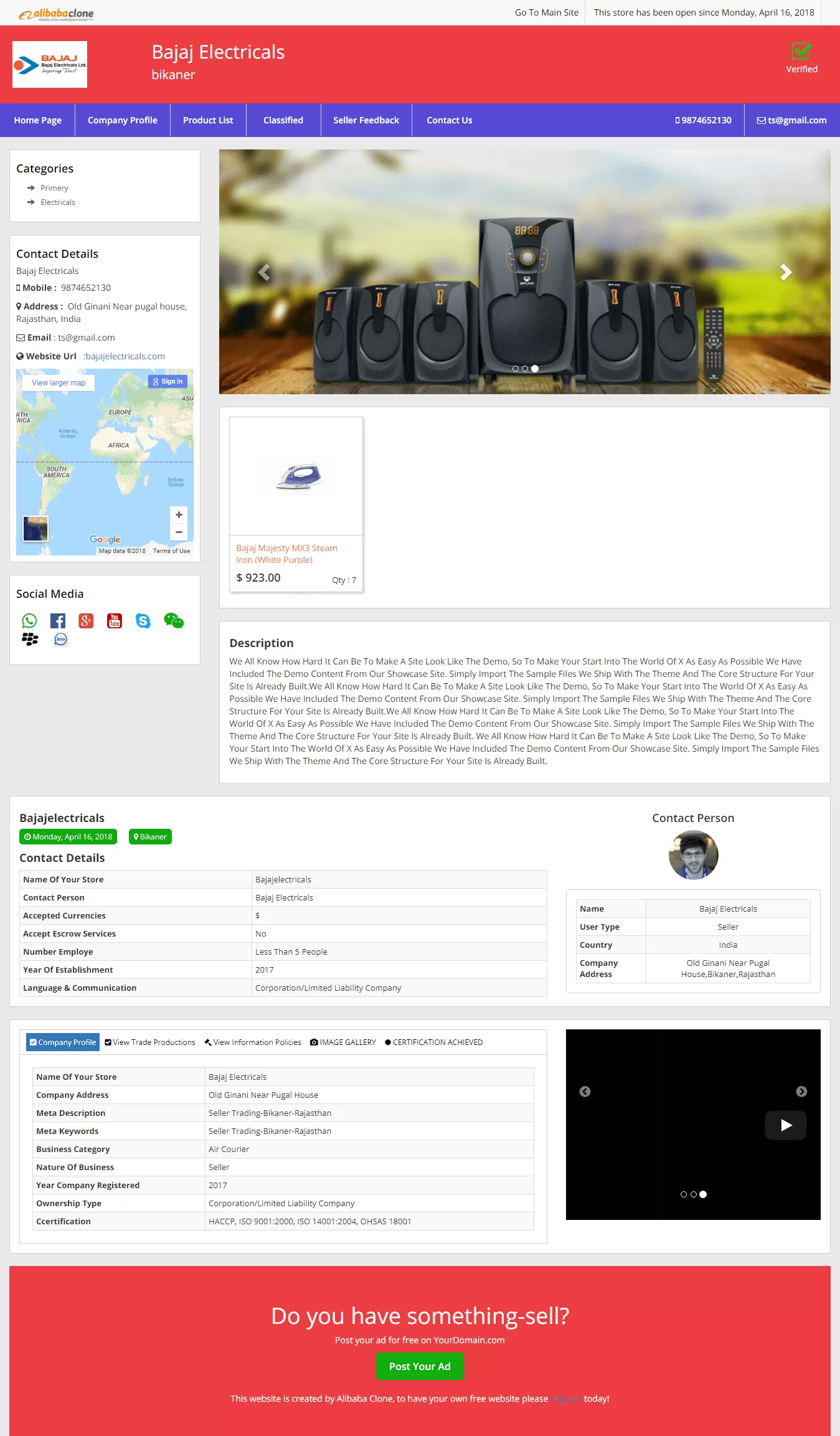Open Company Profile in the navigation bar
Screen dimensions: 840x1436
pyautogui.click(x=123, y=120)
